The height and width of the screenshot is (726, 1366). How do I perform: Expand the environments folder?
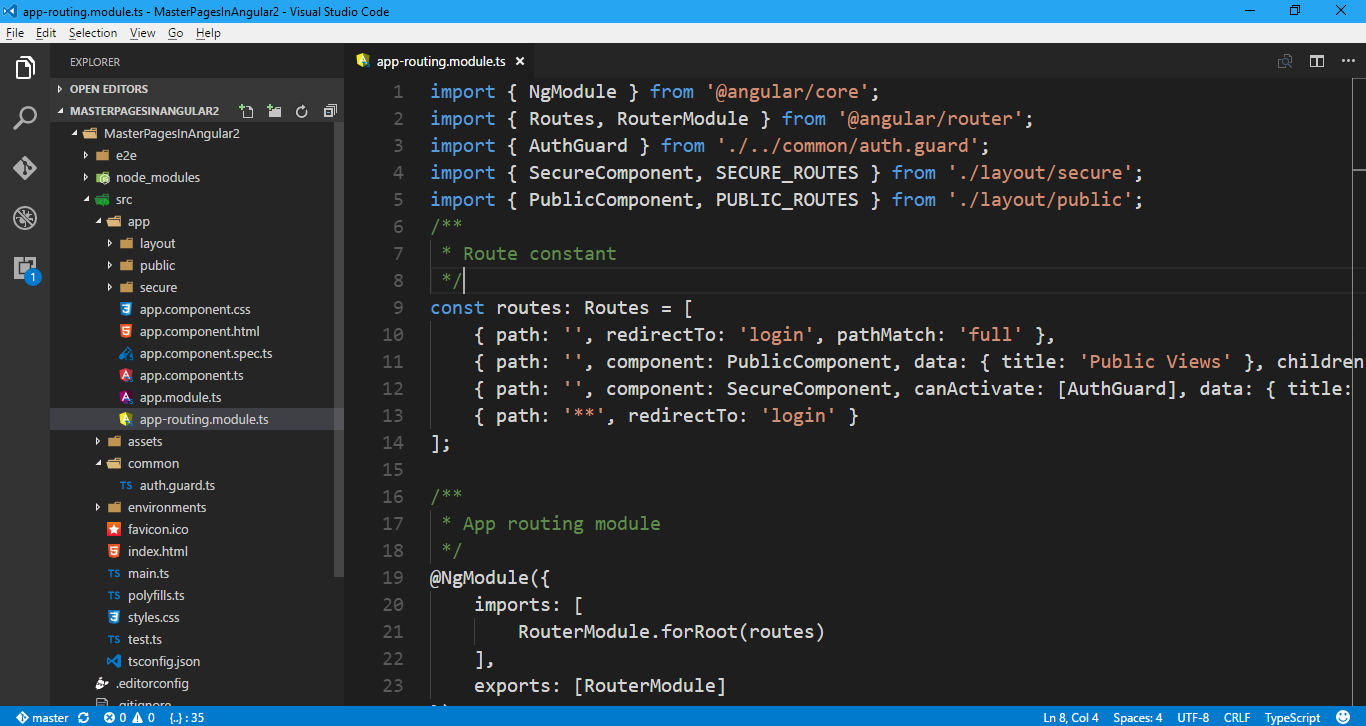98,507
